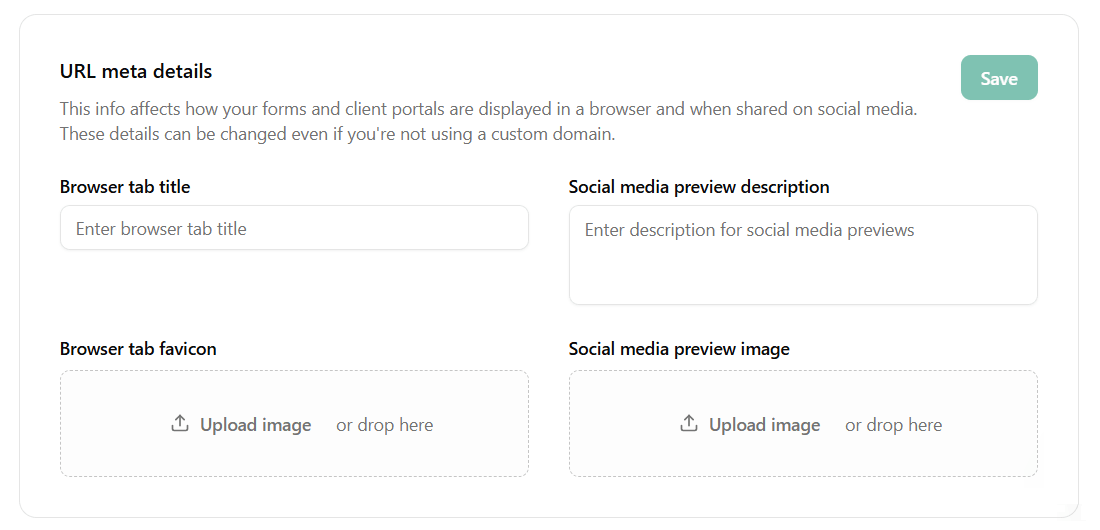This screenshot has width=1100, height=530.
Task: Click the 'Browser tab title' label
Action: point(125,187)
